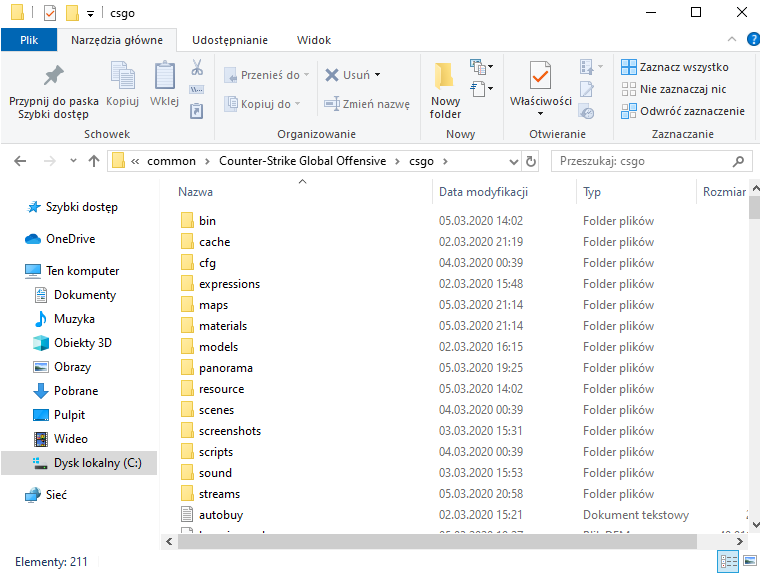Select Szybki dostęp in navigation pane

point(72,207)
